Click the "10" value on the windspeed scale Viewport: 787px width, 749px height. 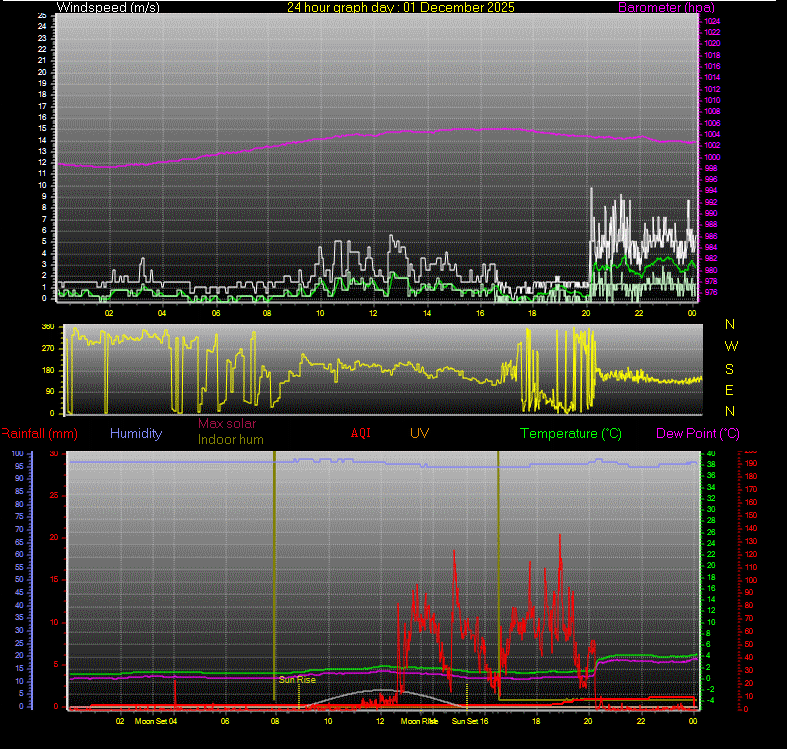click(42, 185)
